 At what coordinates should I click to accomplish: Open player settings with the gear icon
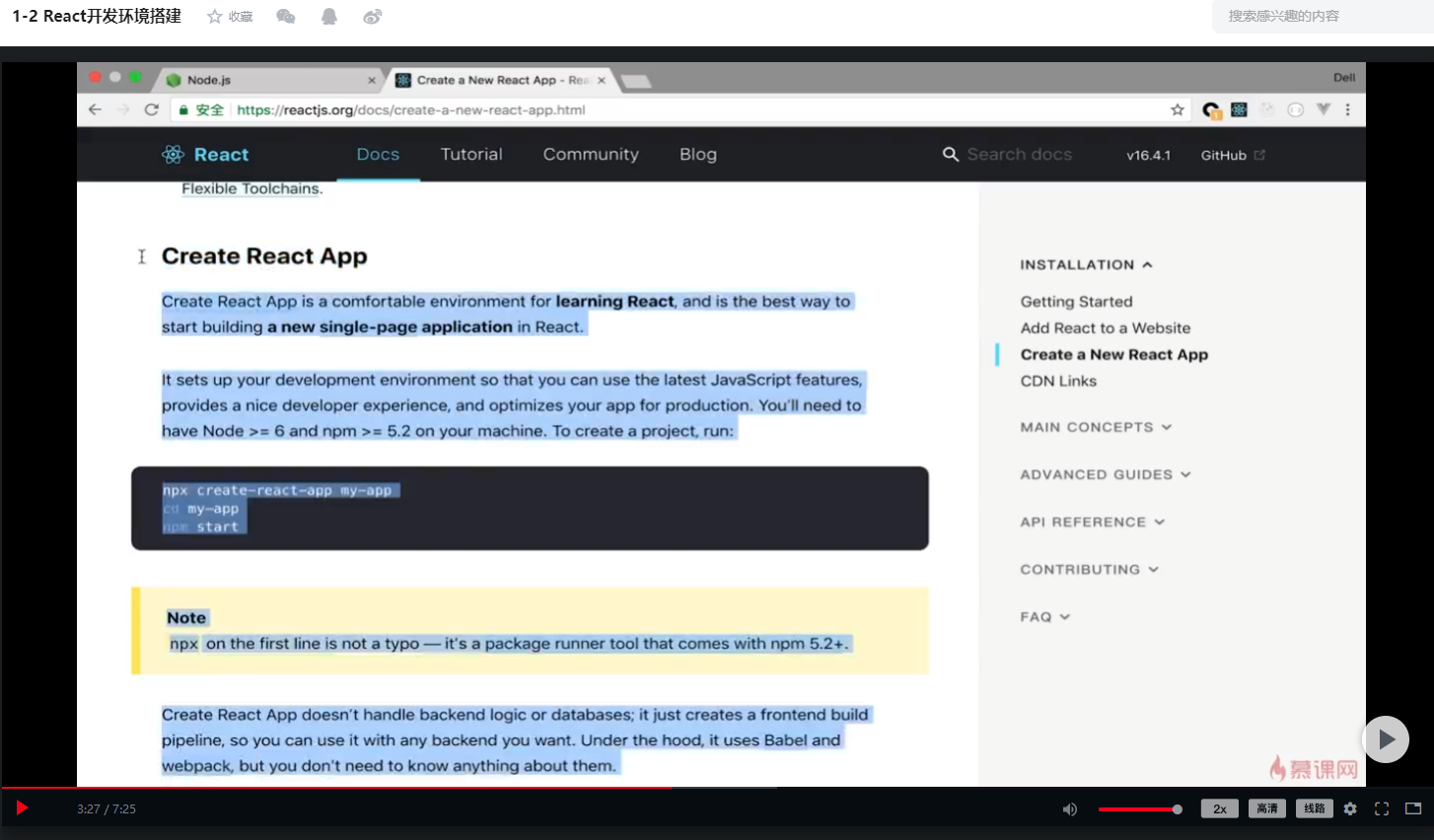pyautogui.click(x=1350, y=809)
